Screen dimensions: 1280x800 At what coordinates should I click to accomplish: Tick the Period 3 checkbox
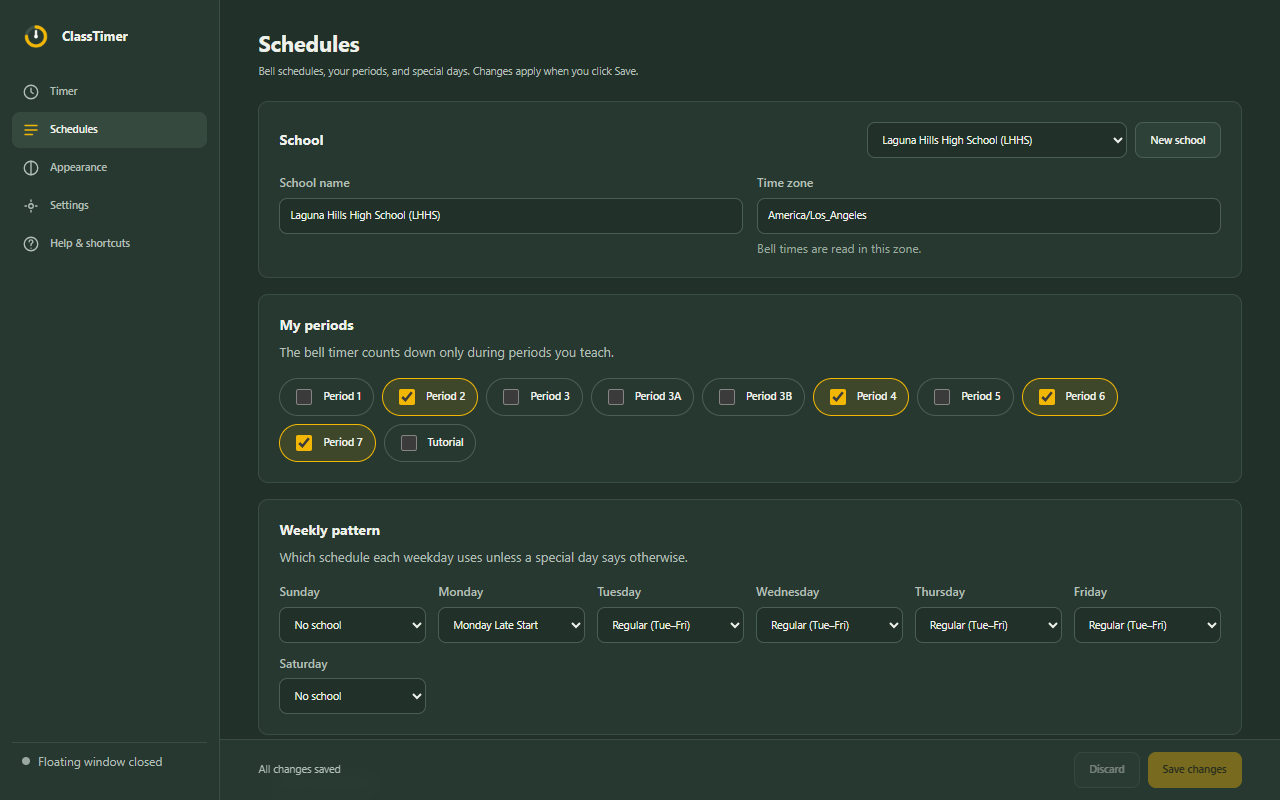click(511, 397)
